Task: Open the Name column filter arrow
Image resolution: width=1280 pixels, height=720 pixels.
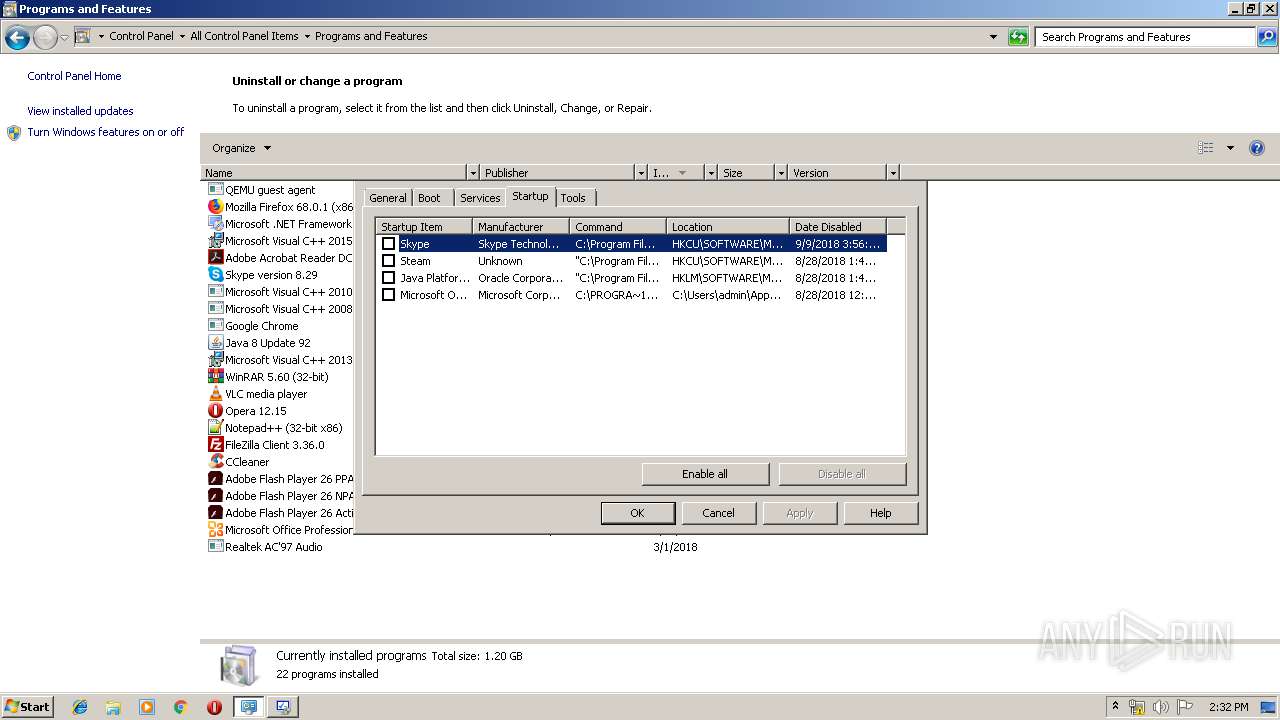Action: click(473, 173)
